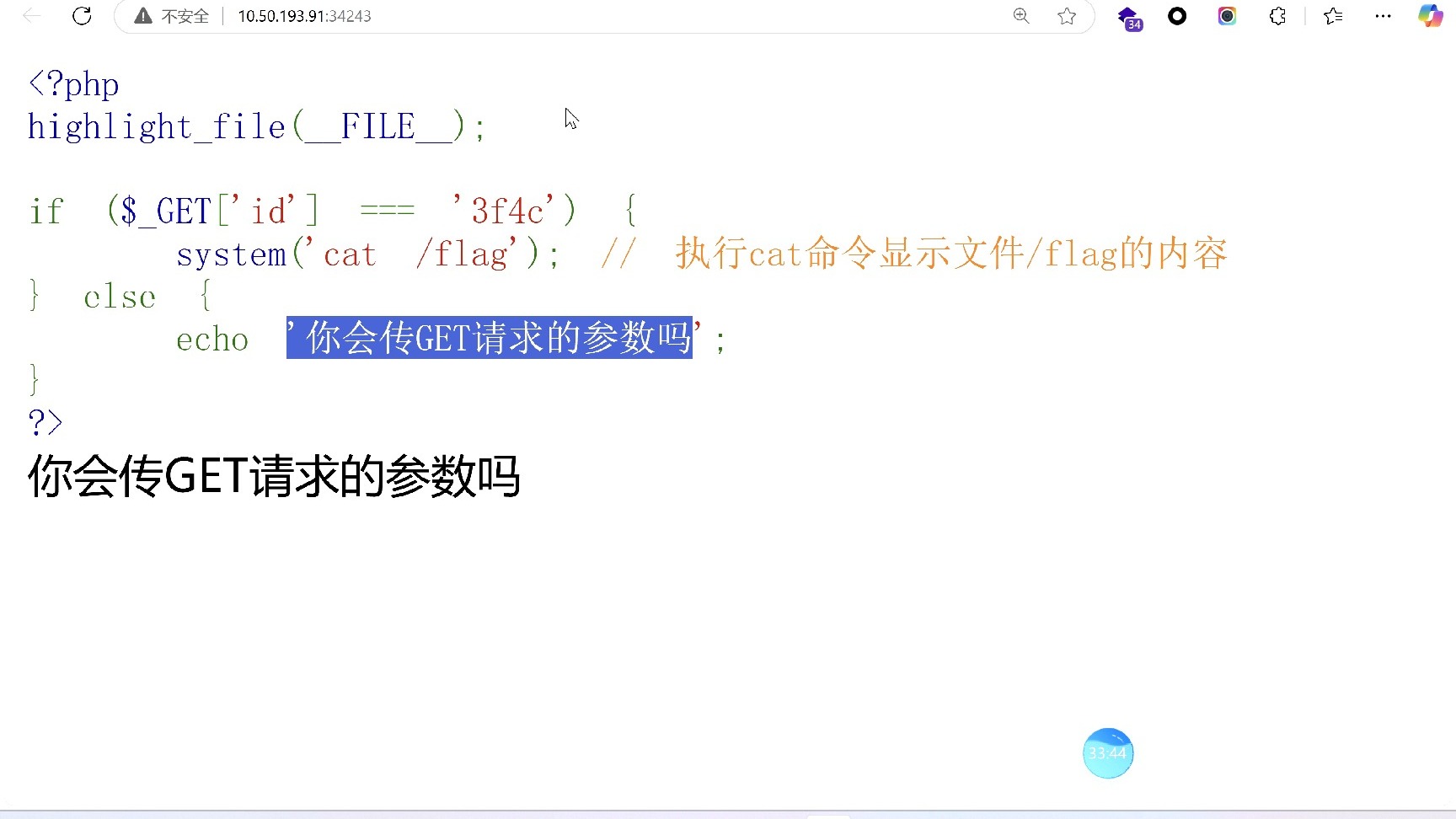Click the 'cat /flag' string in the code
This screenshot has width=1456, height=819.
[x=417, y=254]
